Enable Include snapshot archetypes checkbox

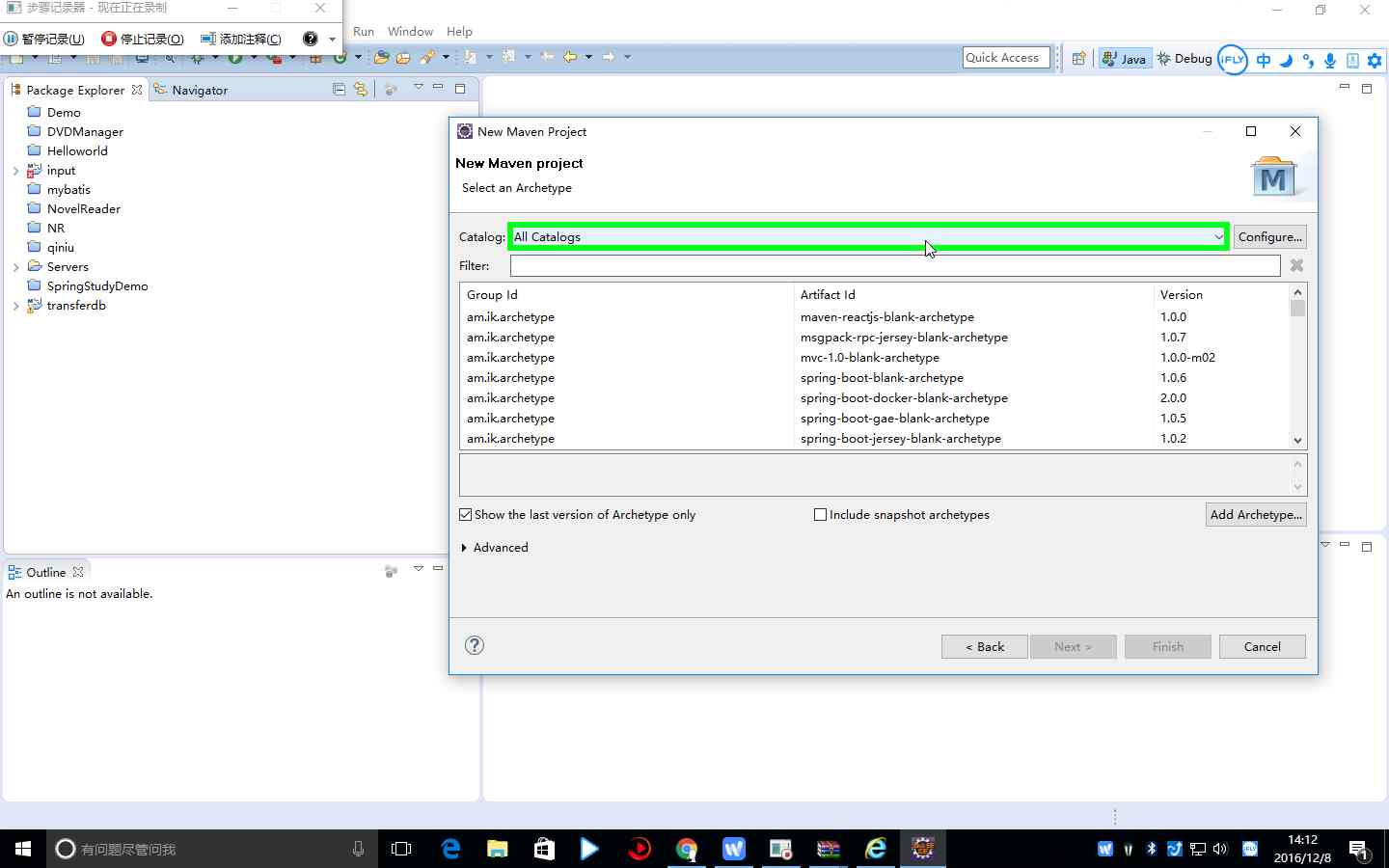(x=902, y=515)
